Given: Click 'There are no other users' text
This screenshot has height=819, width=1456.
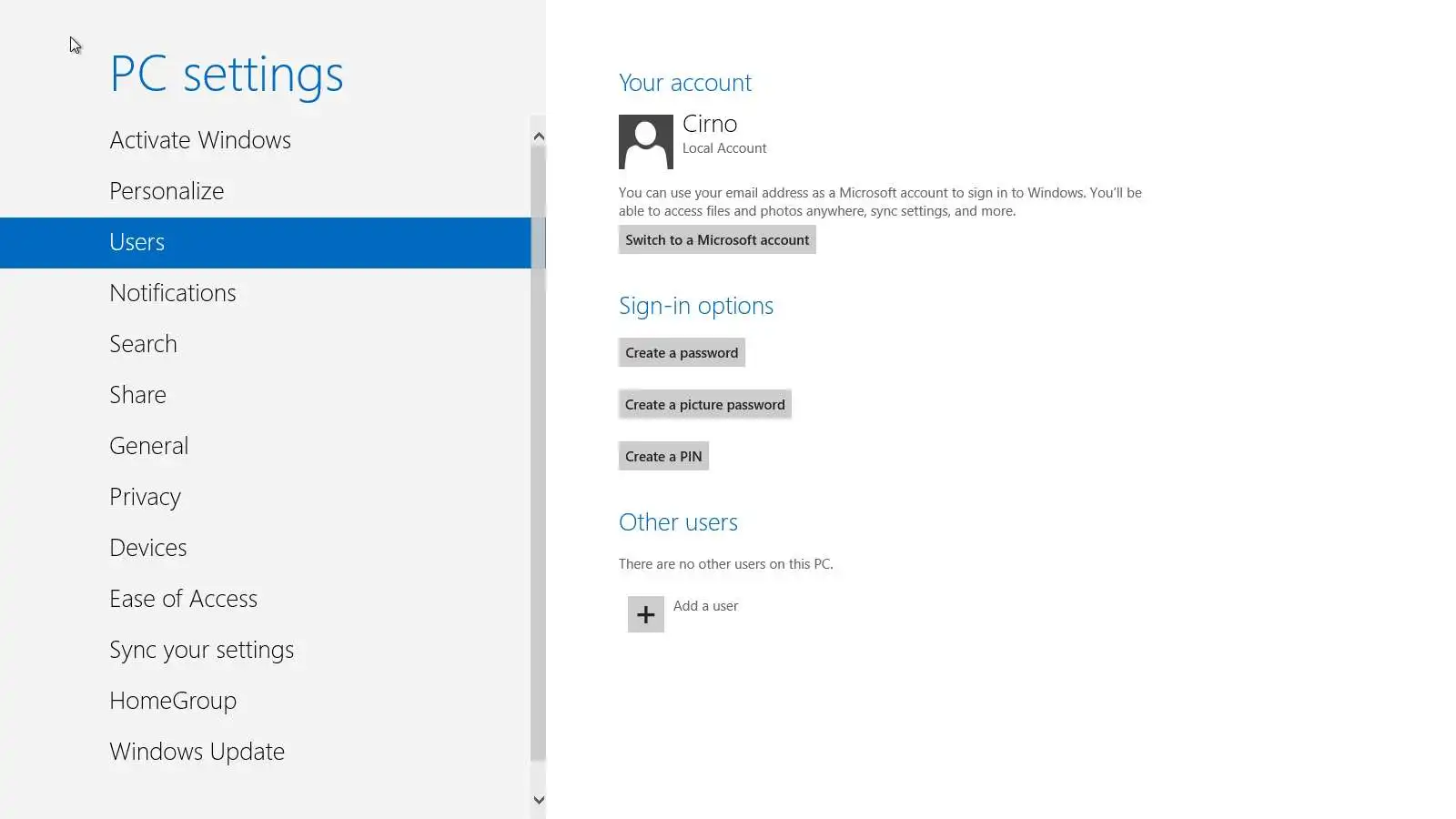Looking at the screenshot, I should pos(726,564).
